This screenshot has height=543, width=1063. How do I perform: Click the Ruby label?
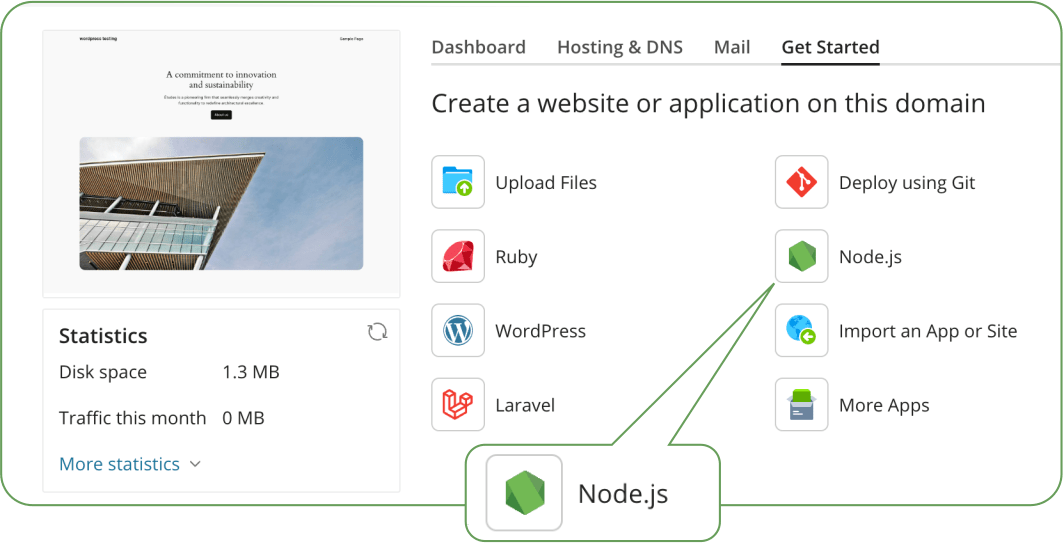tap(516, 257)
